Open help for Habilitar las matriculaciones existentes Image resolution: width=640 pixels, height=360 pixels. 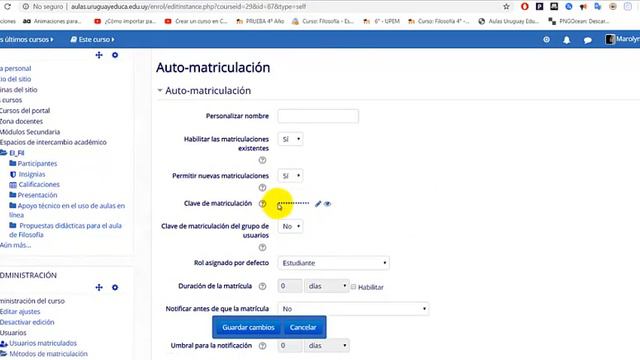[x=262, y=160]
